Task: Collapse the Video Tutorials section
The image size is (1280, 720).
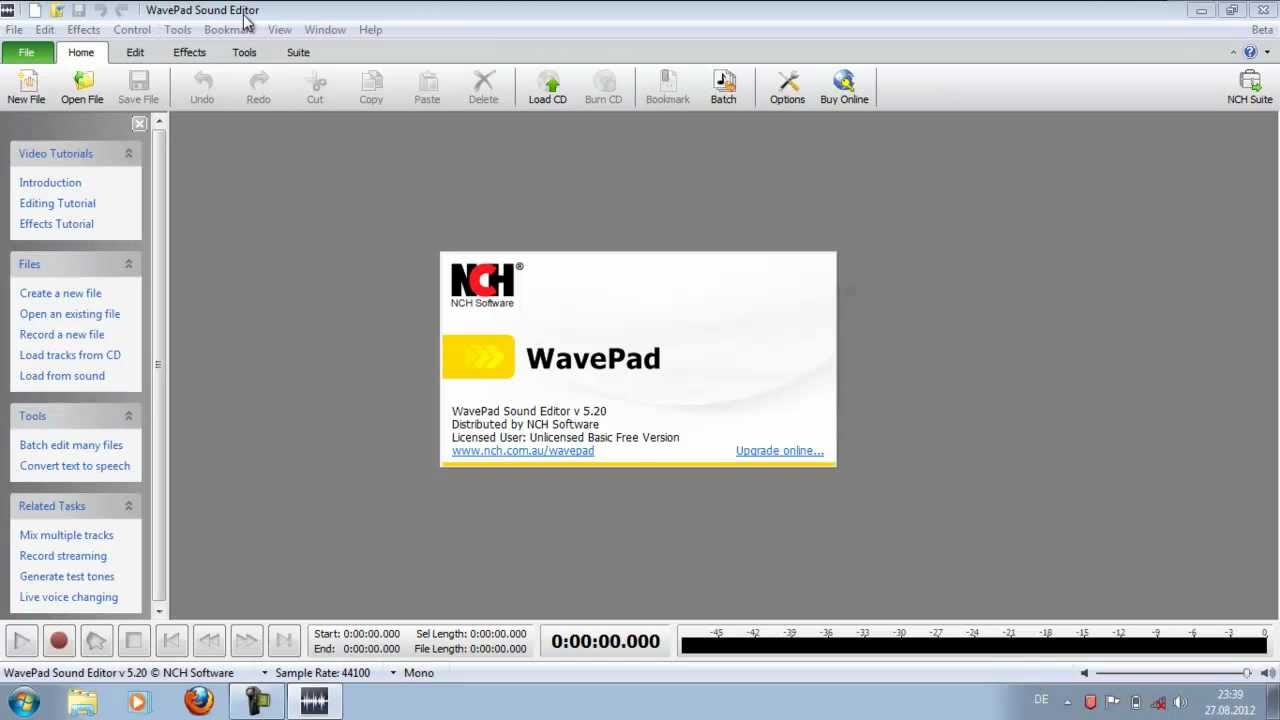Action: click(x=128, y=153)
